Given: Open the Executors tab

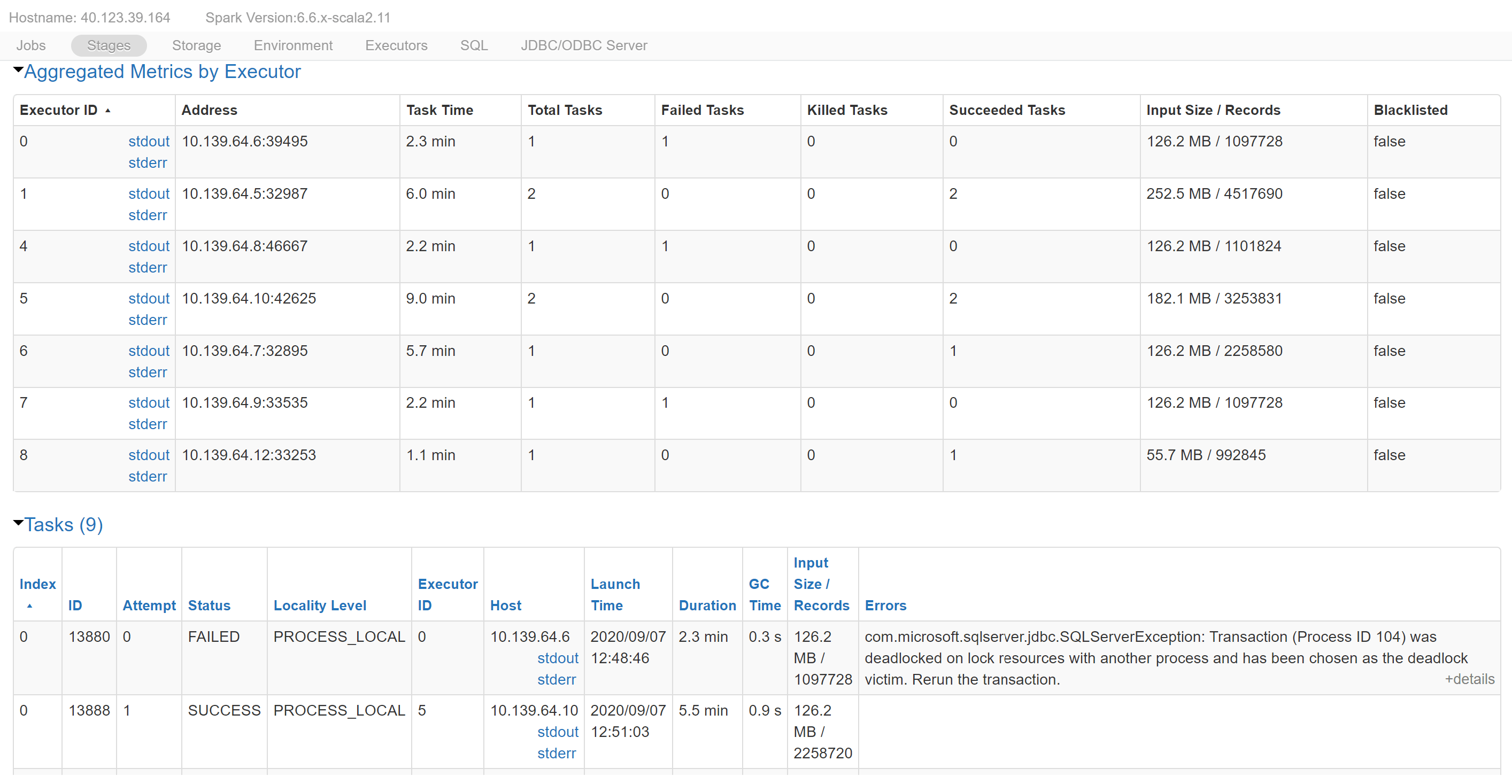Looking at the screenshot, I should [396, 45].
